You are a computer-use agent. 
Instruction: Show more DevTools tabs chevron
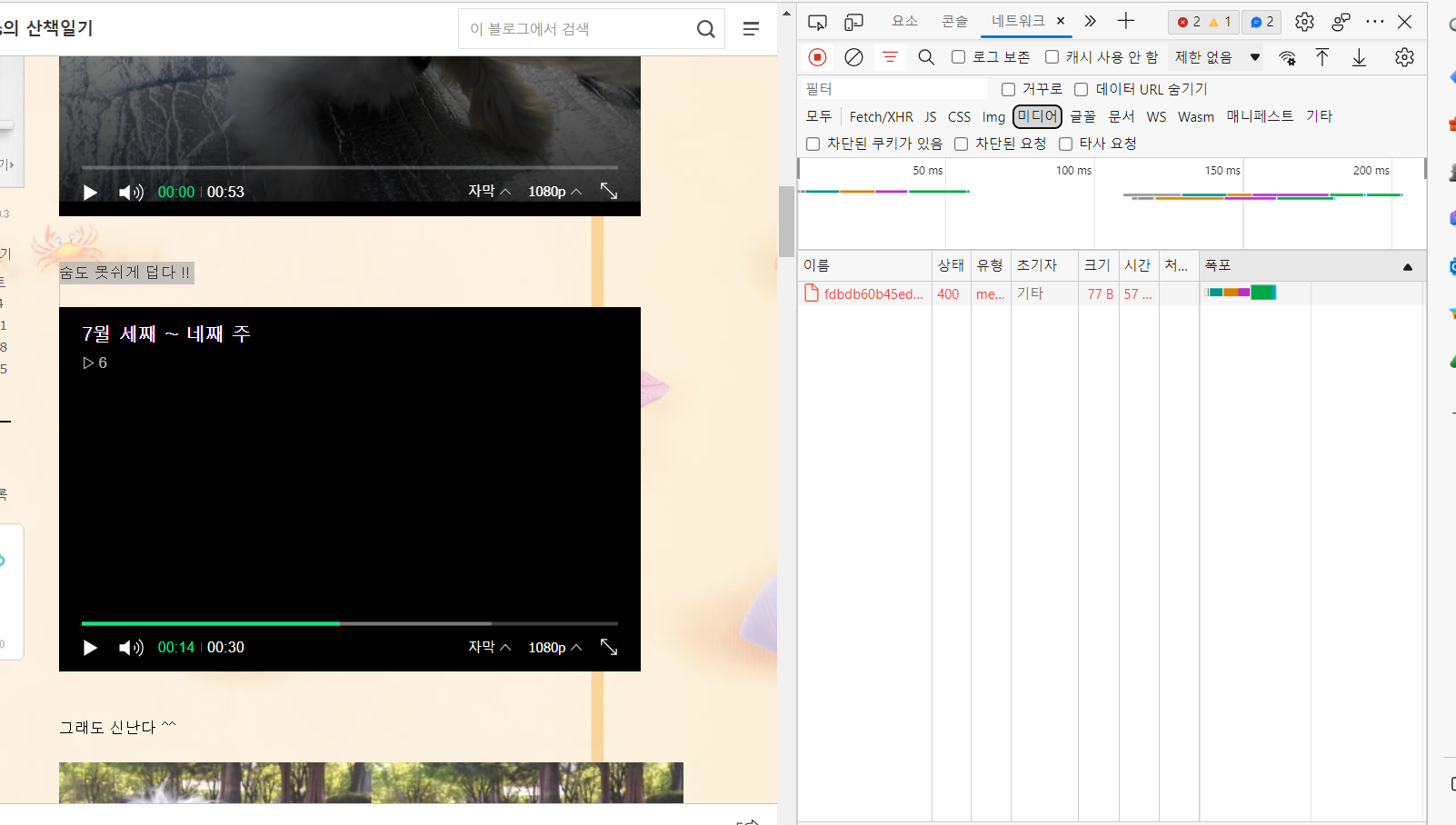click(x=1090, y=21)
